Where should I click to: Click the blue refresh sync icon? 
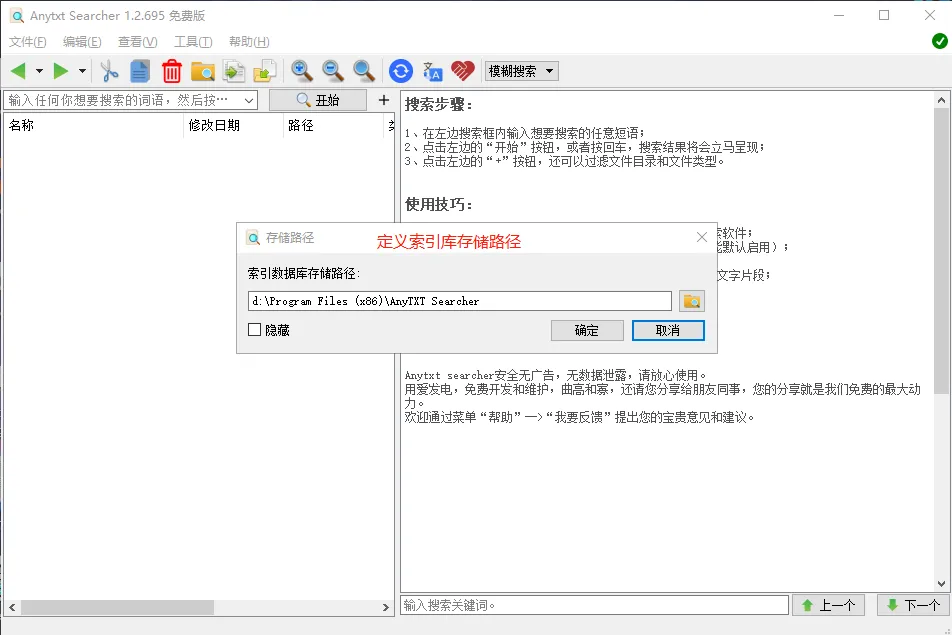tap(401, 71)
